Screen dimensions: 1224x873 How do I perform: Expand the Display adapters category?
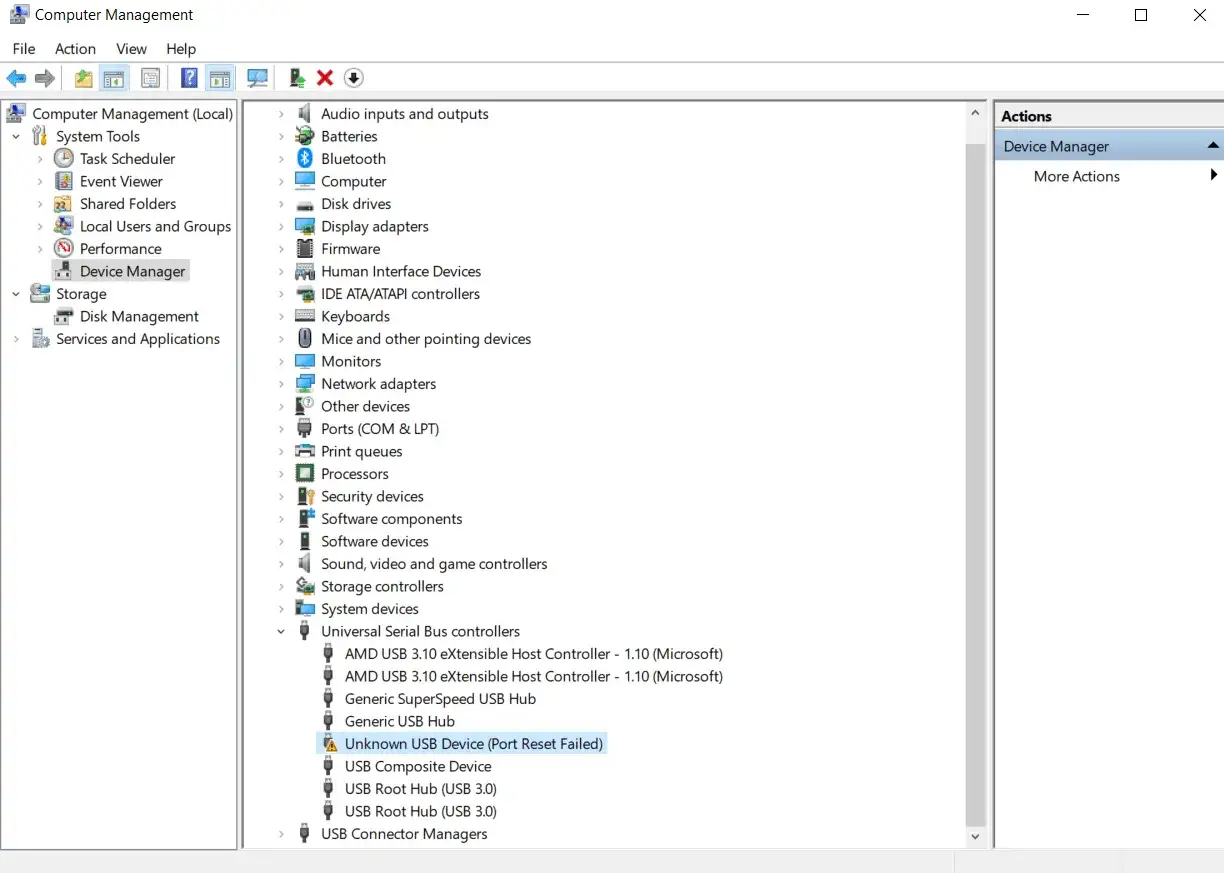click(281, 226)
